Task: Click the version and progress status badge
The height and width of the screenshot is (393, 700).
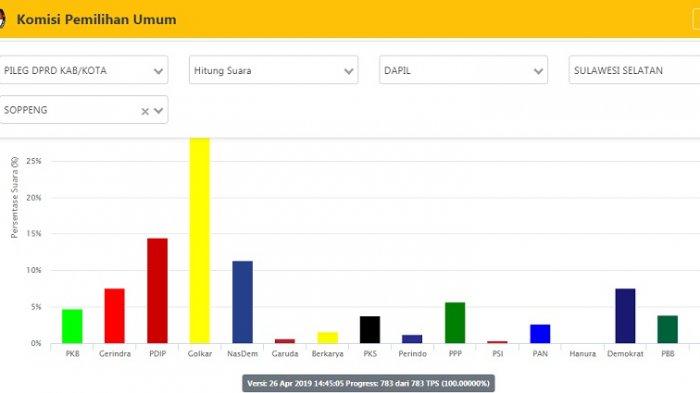Action: coord(369,383)
